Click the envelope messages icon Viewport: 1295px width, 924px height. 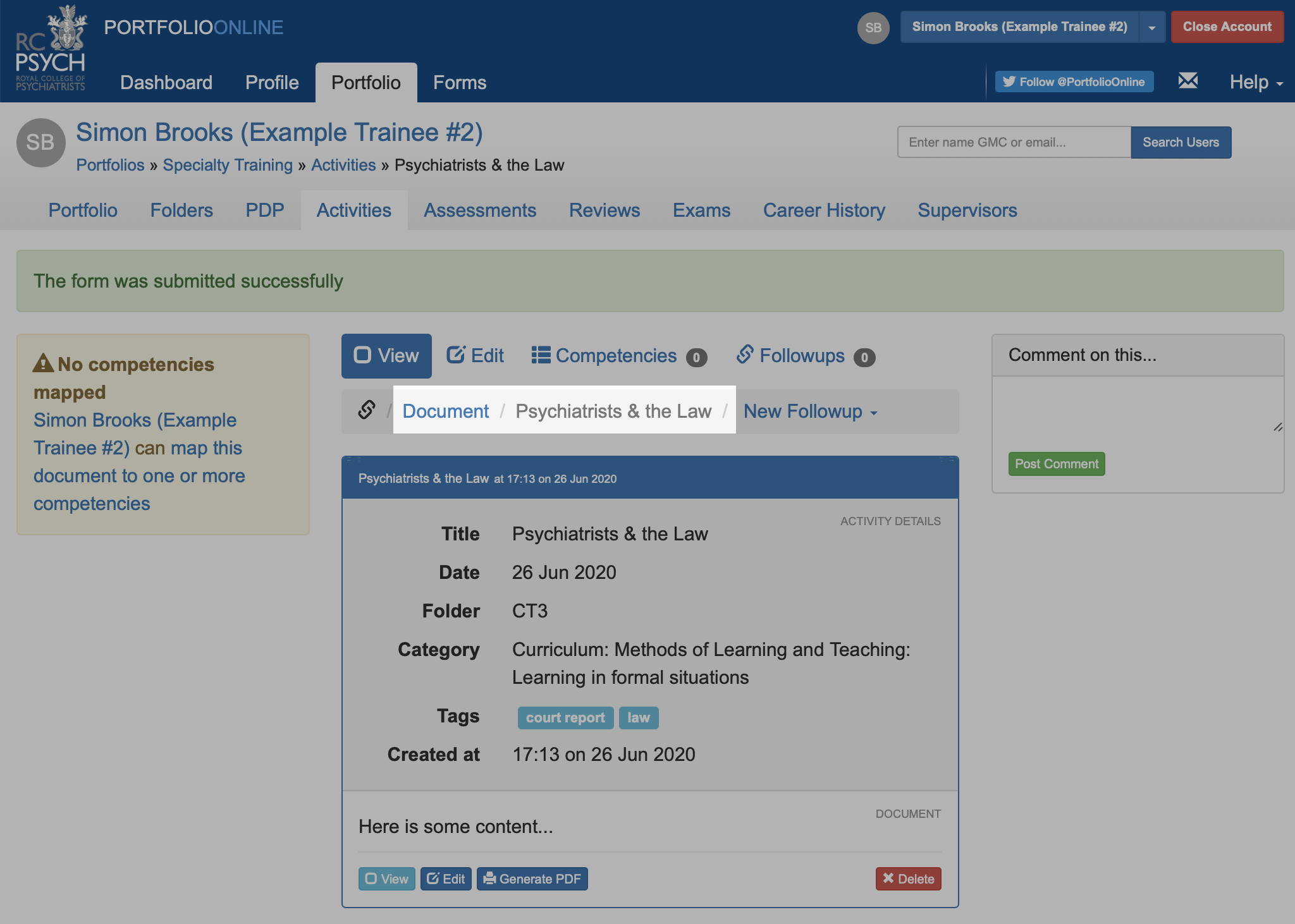click(x=1188, y=81)
